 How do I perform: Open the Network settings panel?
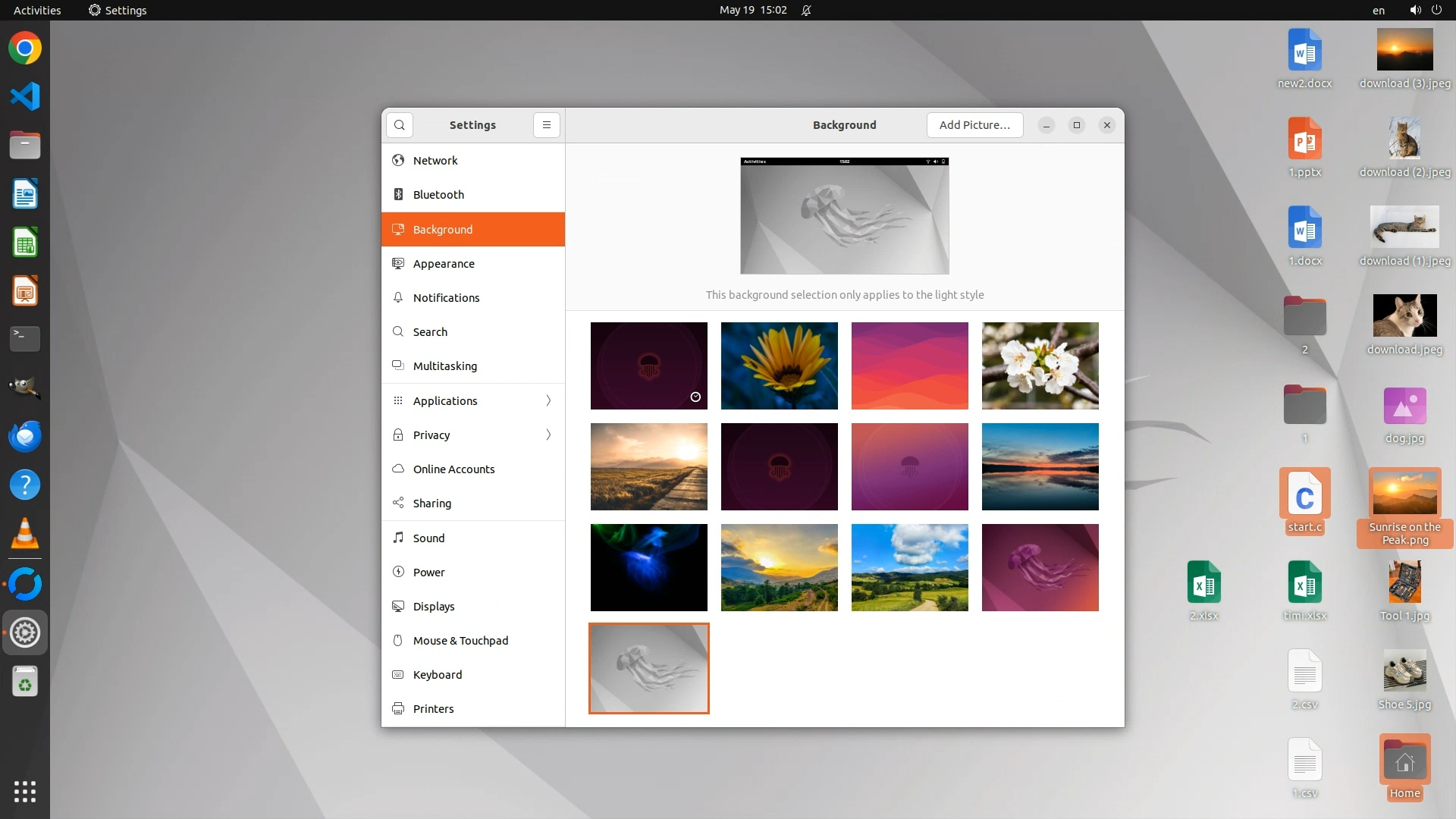435,161
